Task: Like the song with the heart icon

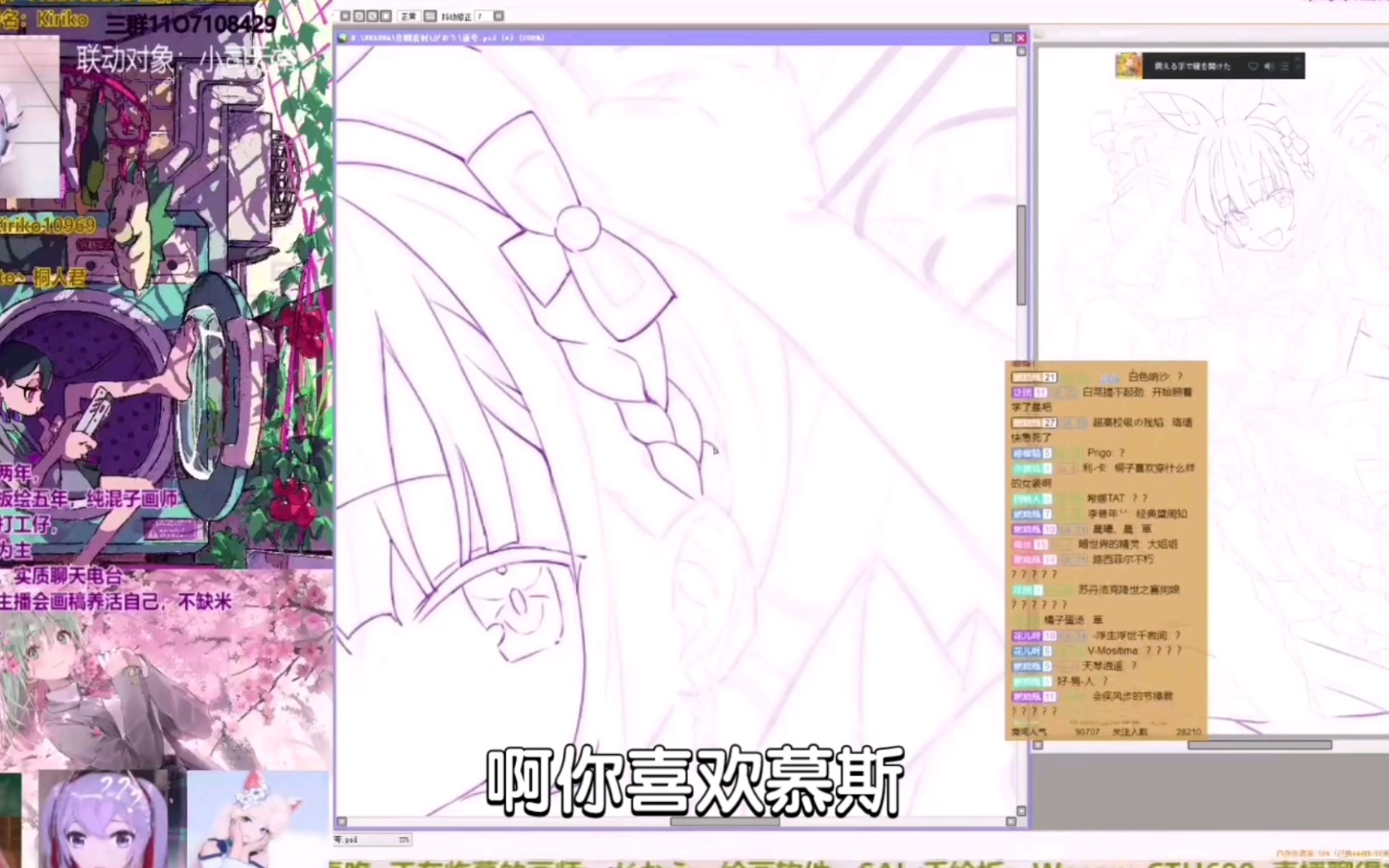Action: (x=1252, y=67)
